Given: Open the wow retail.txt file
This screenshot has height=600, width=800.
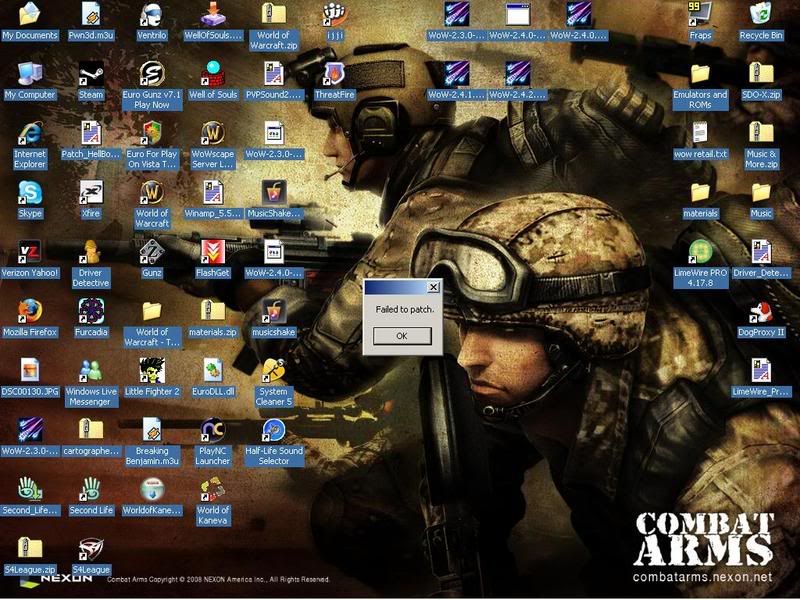Looking at the screenshot, I should pyautogui.click(x=700, y=133).
